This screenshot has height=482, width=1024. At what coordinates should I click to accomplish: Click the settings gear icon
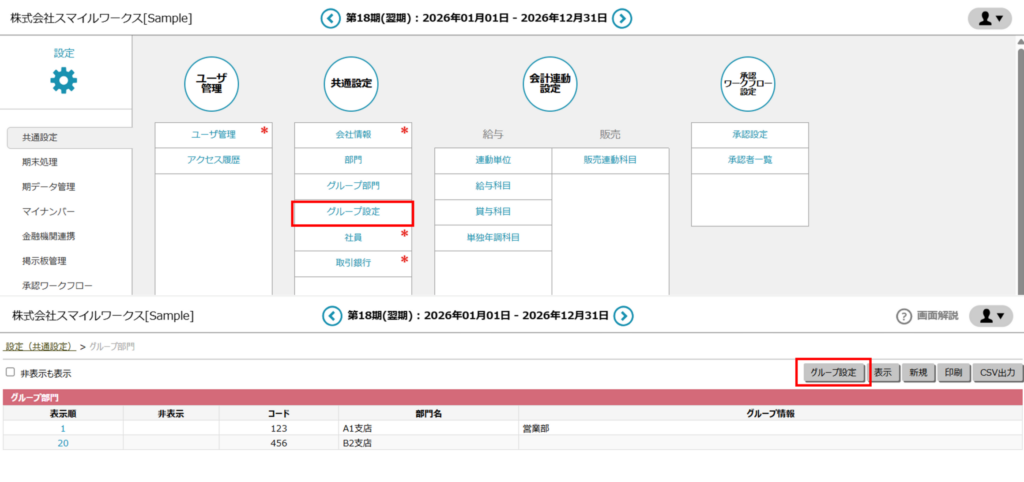(x=64, y=81)
